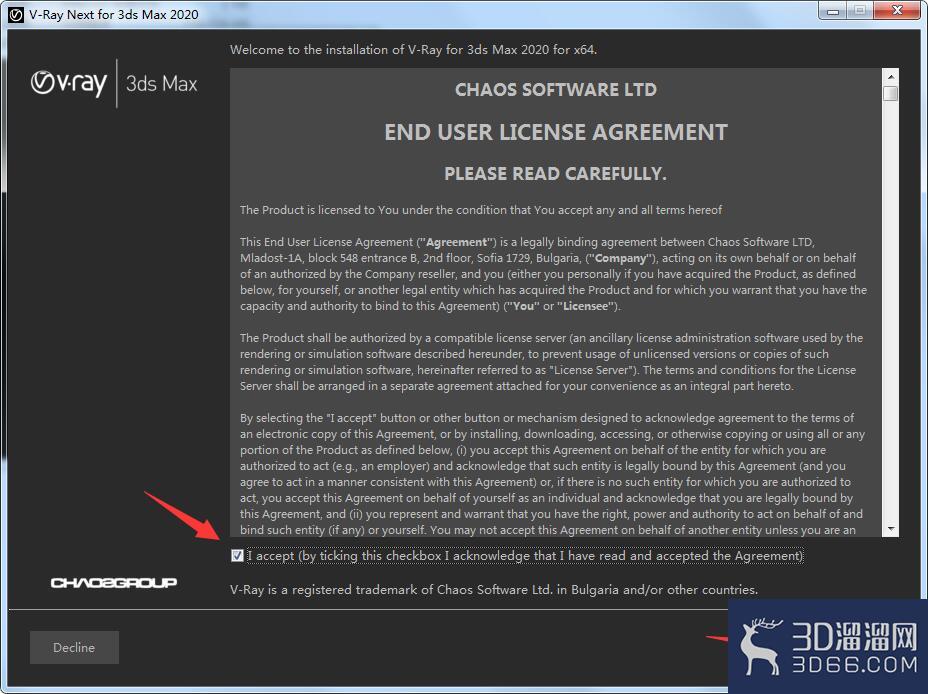Click PLEASE READ CAREFULLY text
Screen dimensions: 928x694
point(555,173)
